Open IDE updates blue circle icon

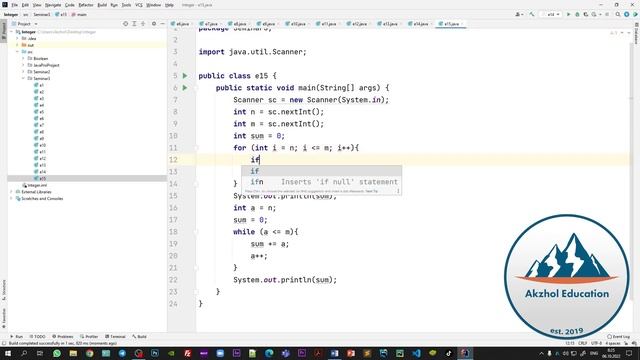pyautogui.click(x=627, y=14)
